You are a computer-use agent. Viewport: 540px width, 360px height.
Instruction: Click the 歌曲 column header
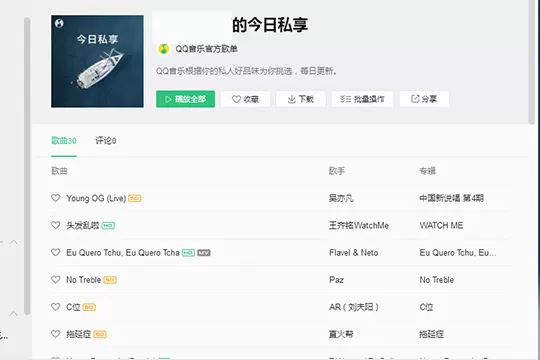coord(59,171)
